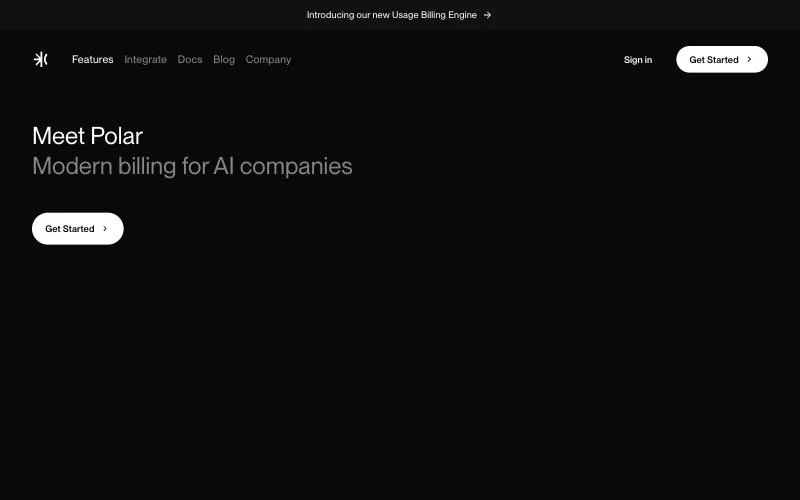Open the Features menu
The width and height of the screenshot is (800, 500).
point(92,60)
